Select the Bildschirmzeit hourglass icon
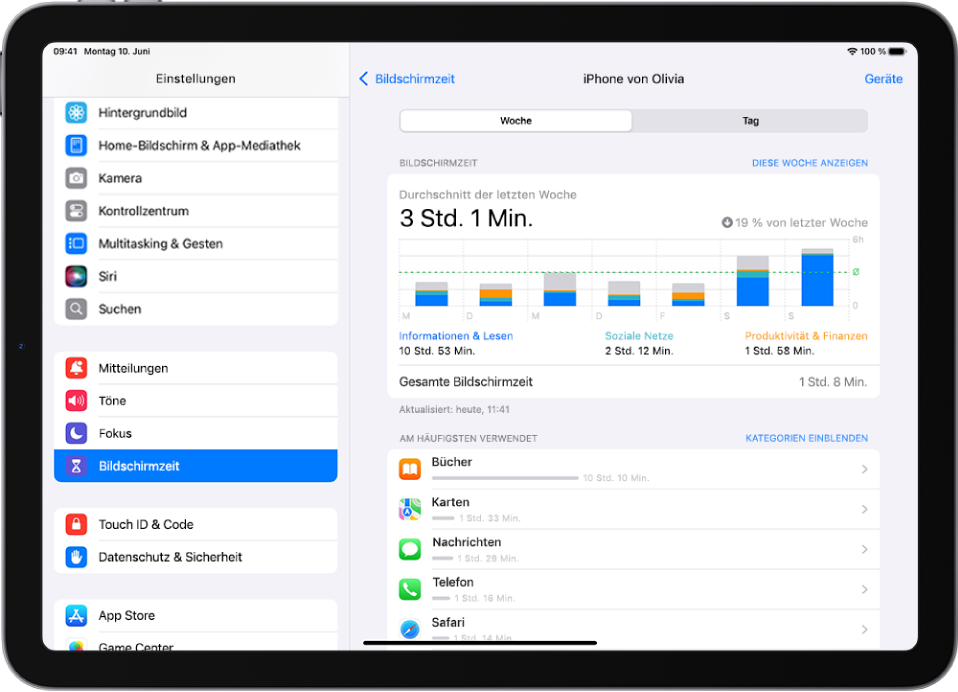Viewport: 958px width, 692px height. [76, 466]
